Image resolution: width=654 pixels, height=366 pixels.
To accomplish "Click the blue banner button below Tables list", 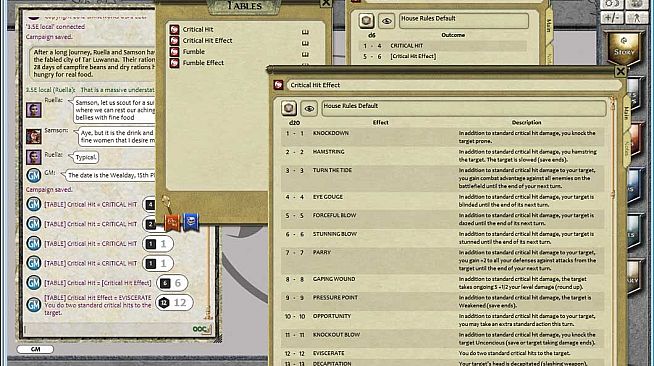I will pos(191,222).
